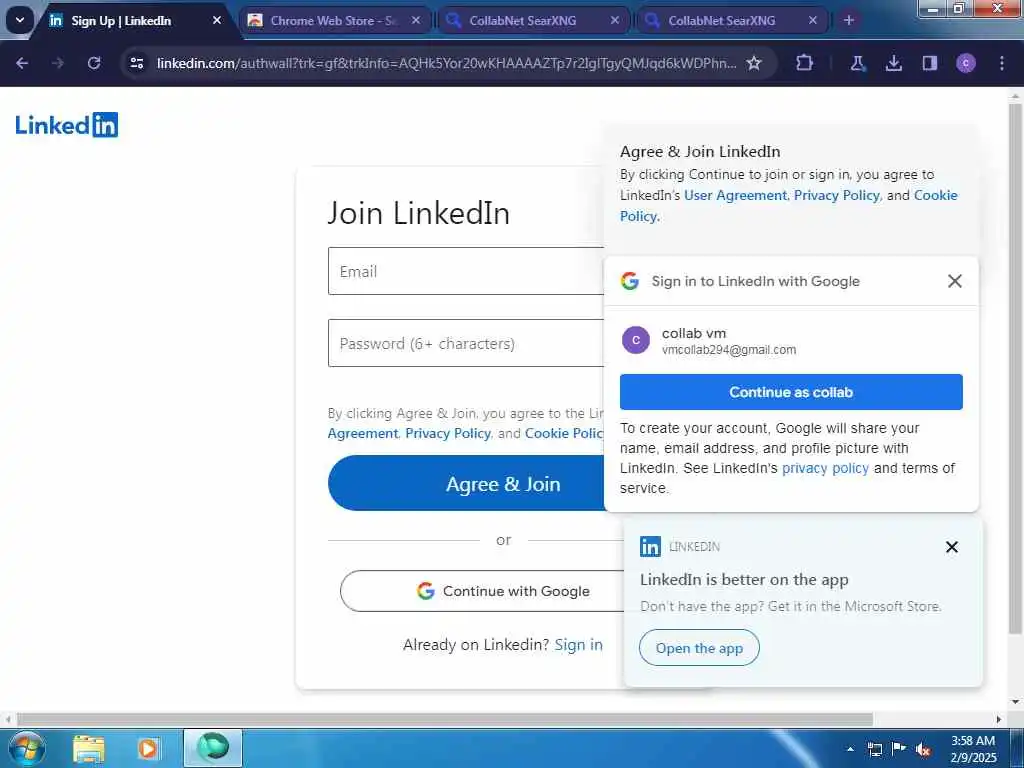Open Windows Media Player from the taskbar
Image resolution: width=1024 pixels, height=768 pixels.
(148, 748)
